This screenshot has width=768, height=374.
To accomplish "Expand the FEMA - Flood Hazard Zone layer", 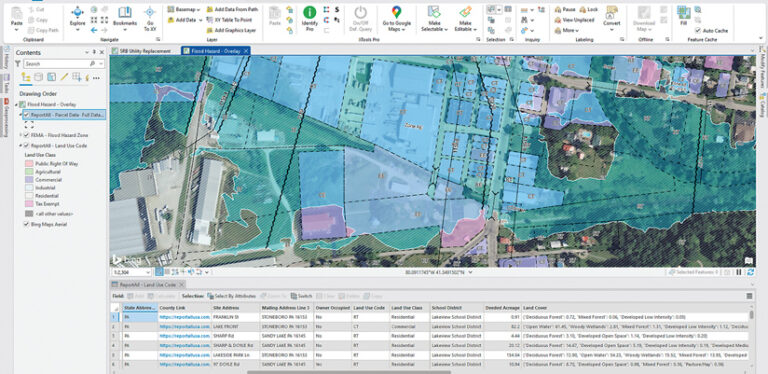I will coord(20,135).
